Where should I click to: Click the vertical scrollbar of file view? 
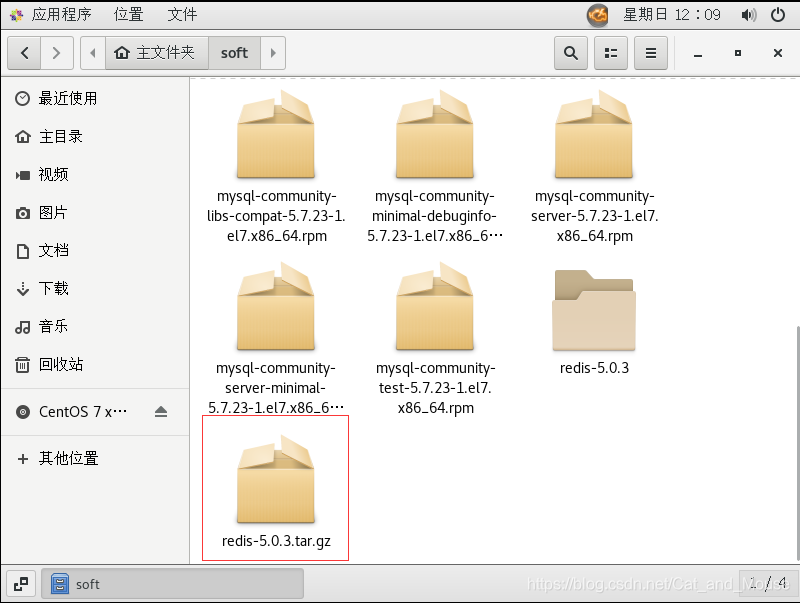click(x=797, y=444)
